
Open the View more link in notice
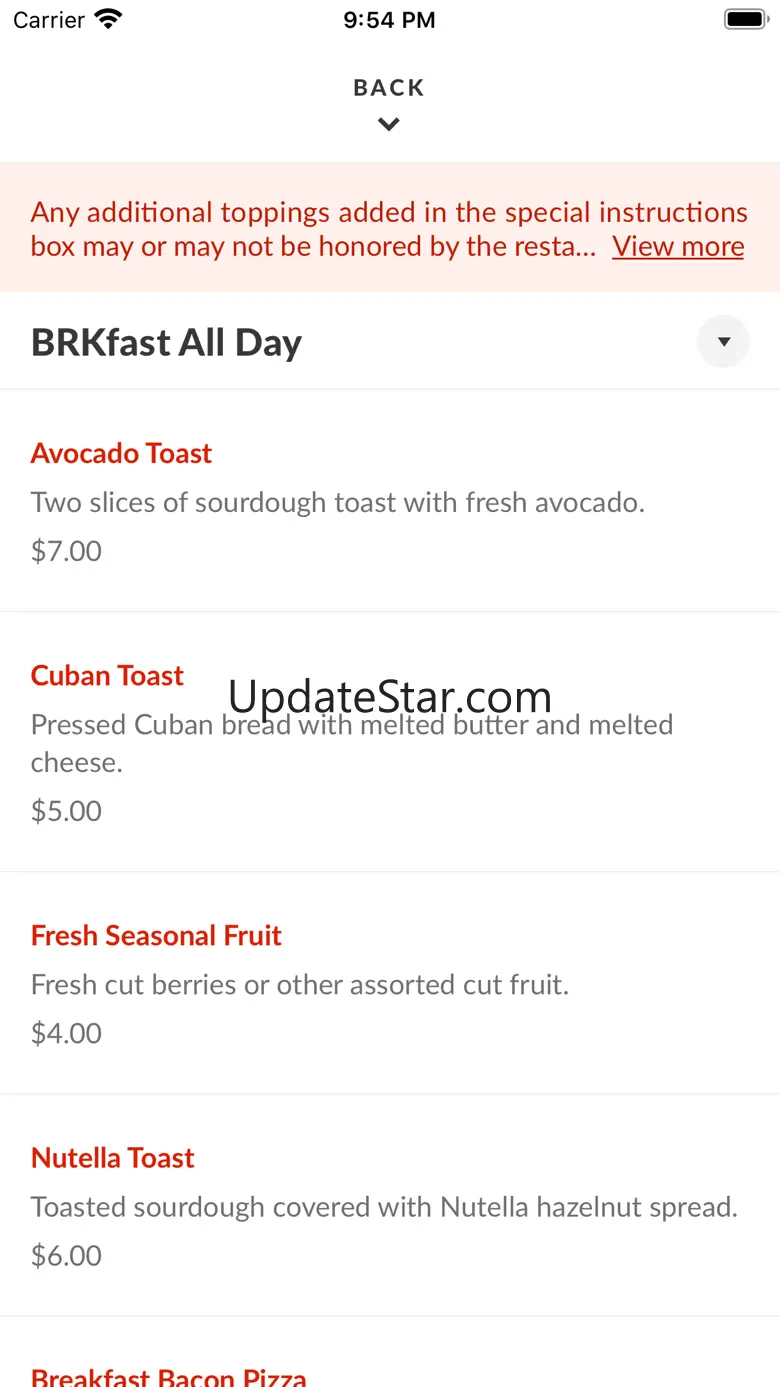point(678,246)
